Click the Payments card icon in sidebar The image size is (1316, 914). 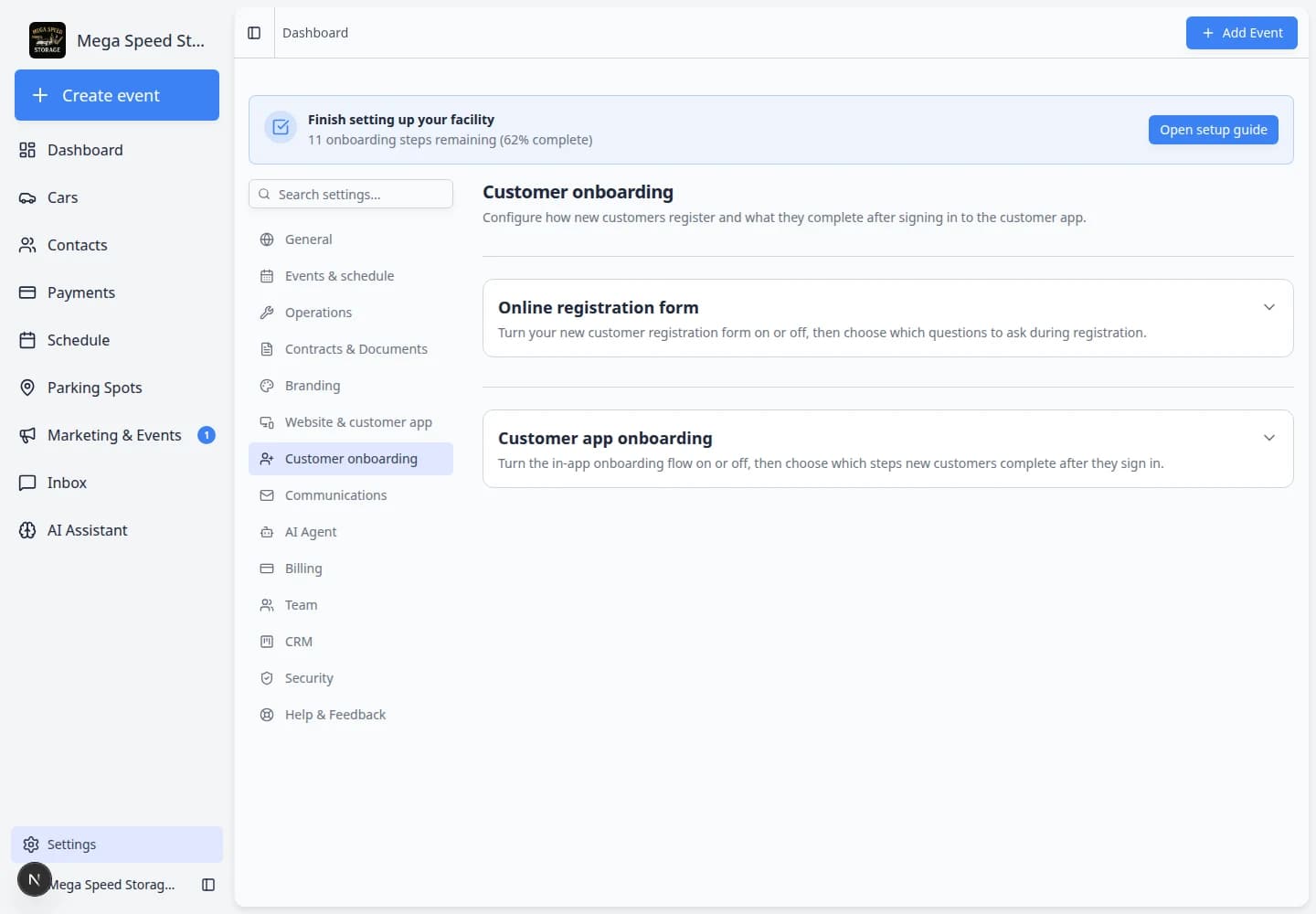(x=27, y=292)
